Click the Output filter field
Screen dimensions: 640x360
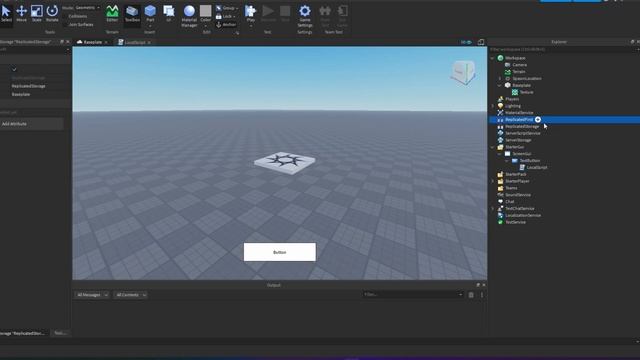pos(412,294)
